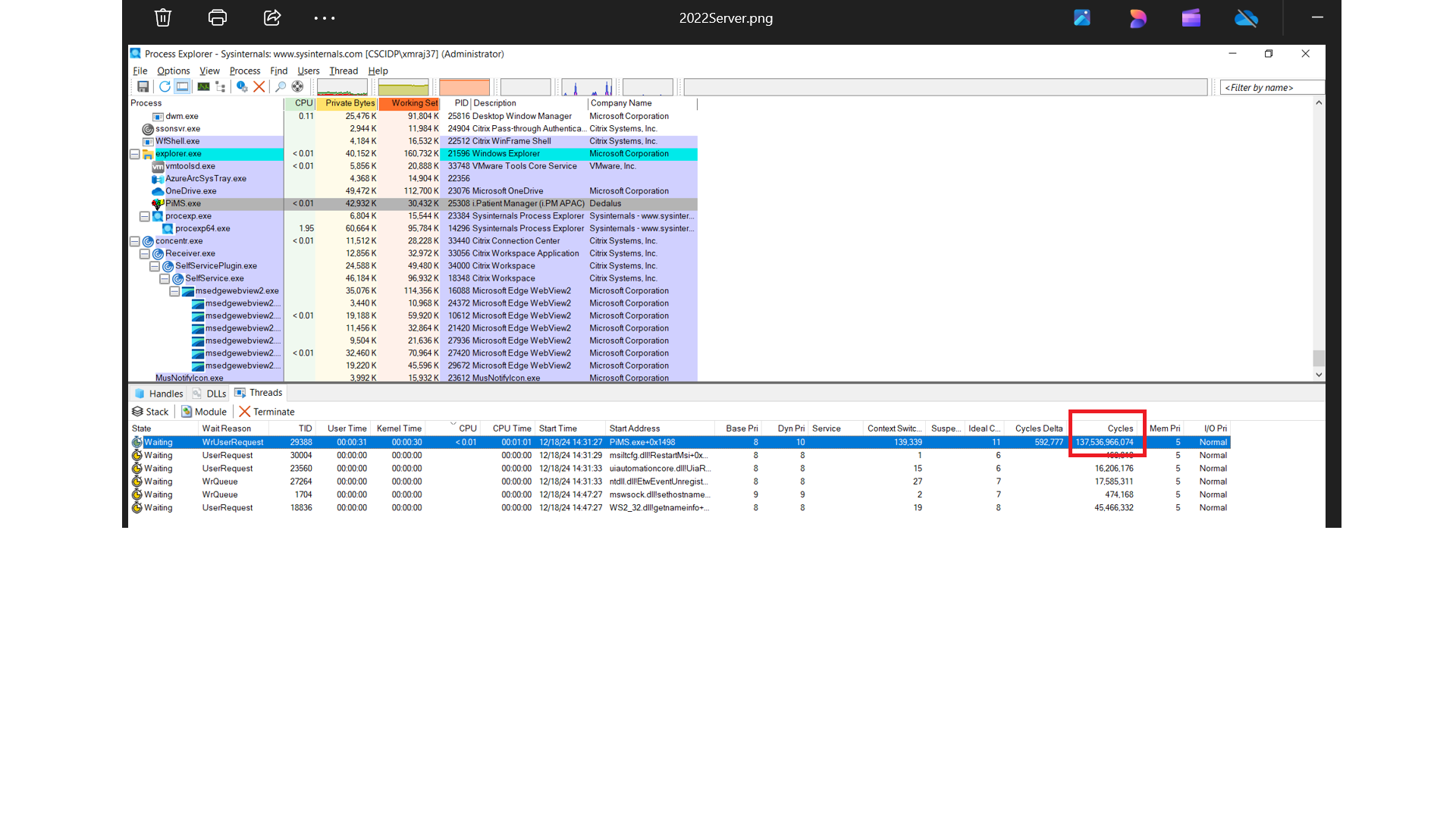Sort threads by Cycles column header
This screenshot has height=819, width=1456.
pyautogui.click(x=1119, y=428)
